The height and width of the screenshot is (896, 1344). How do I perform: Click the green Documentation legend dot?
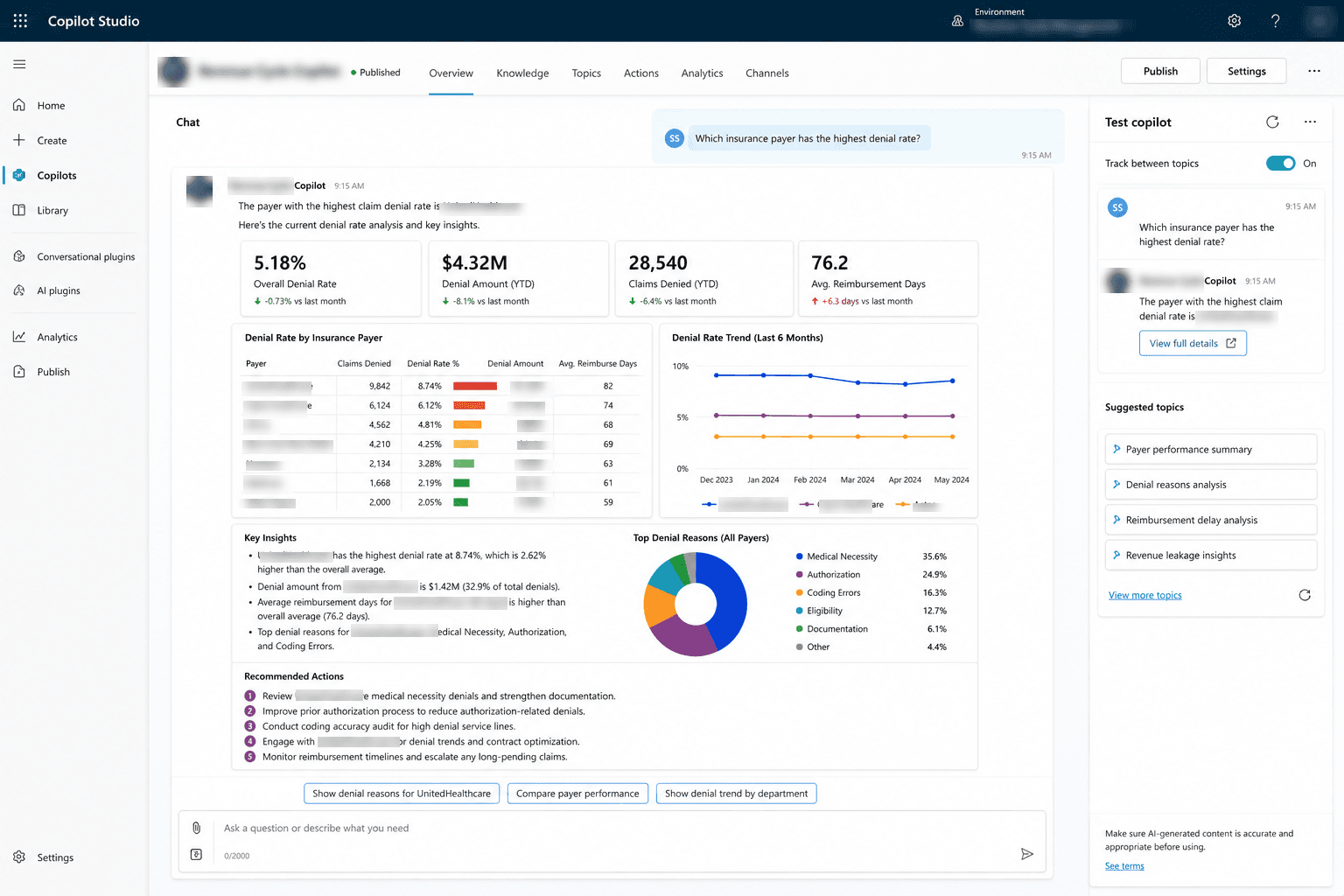point(800,629)
